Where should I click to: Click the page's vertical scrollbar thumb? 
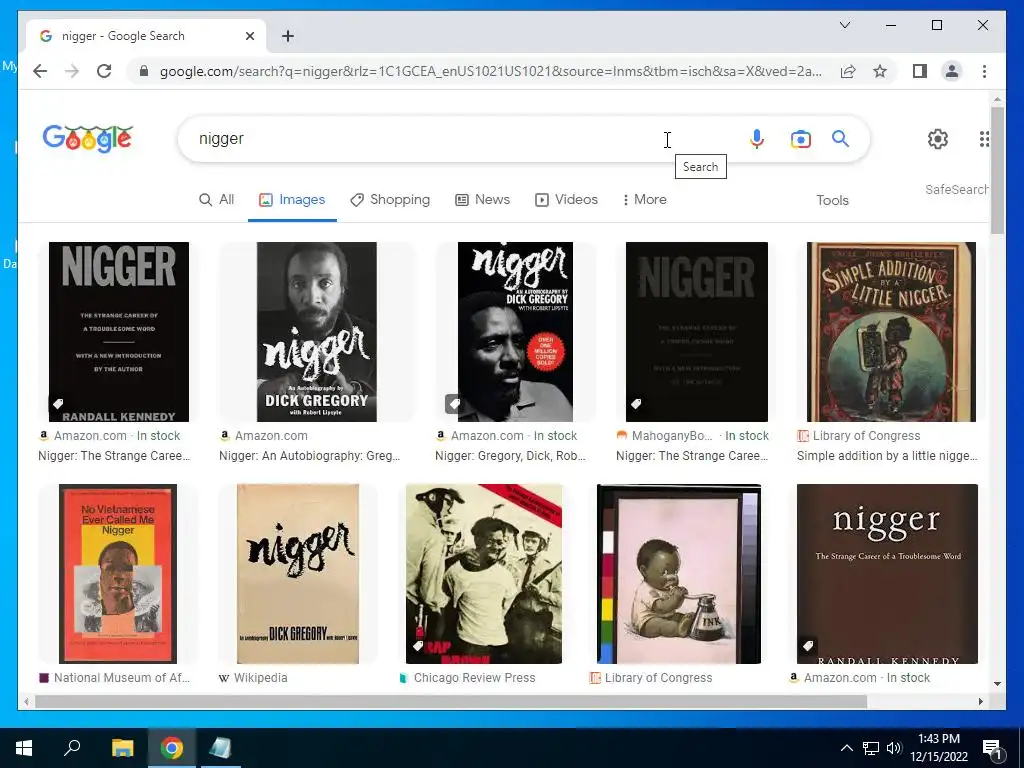coord(997,170)
